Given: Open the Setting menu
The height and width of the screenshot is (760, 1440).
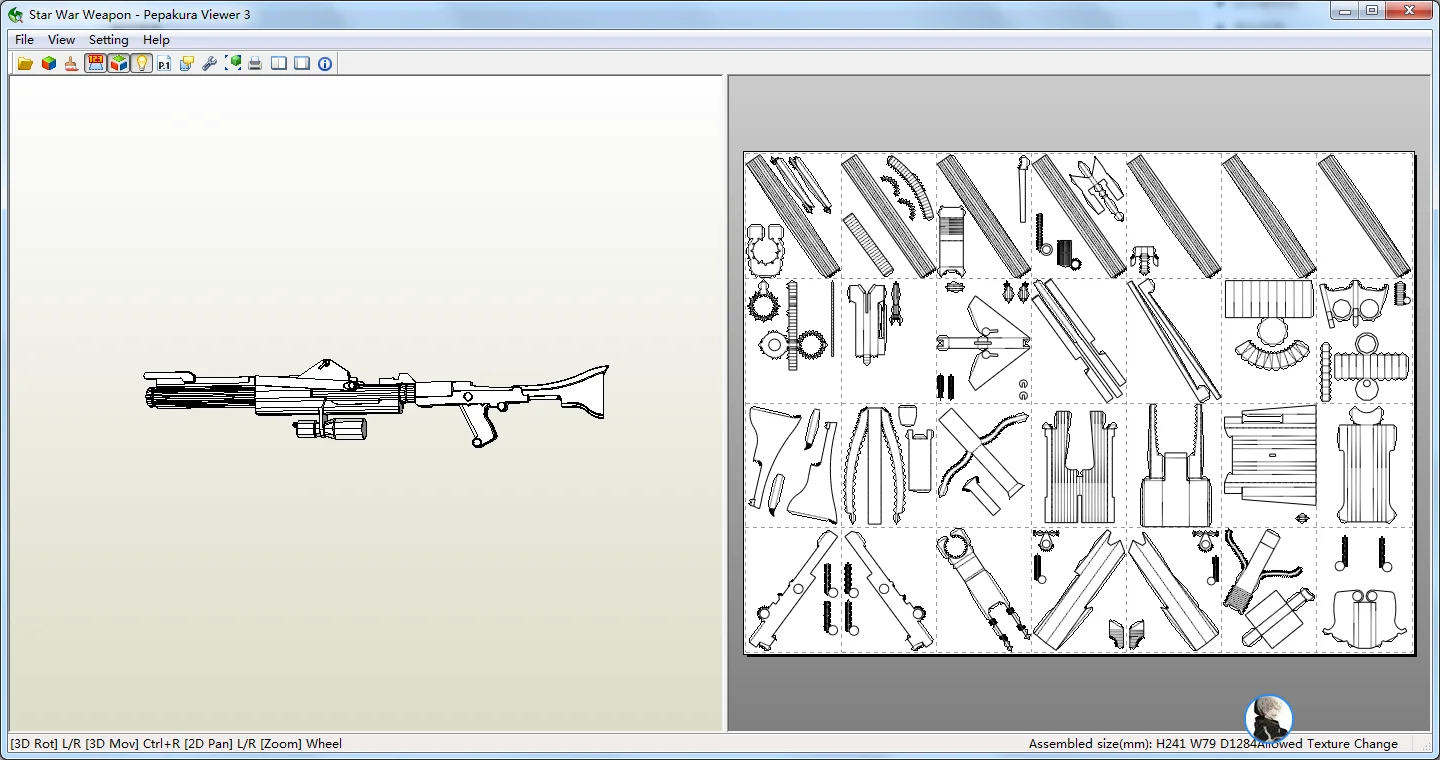Looking at the screenshot, I should coord(109,40).
